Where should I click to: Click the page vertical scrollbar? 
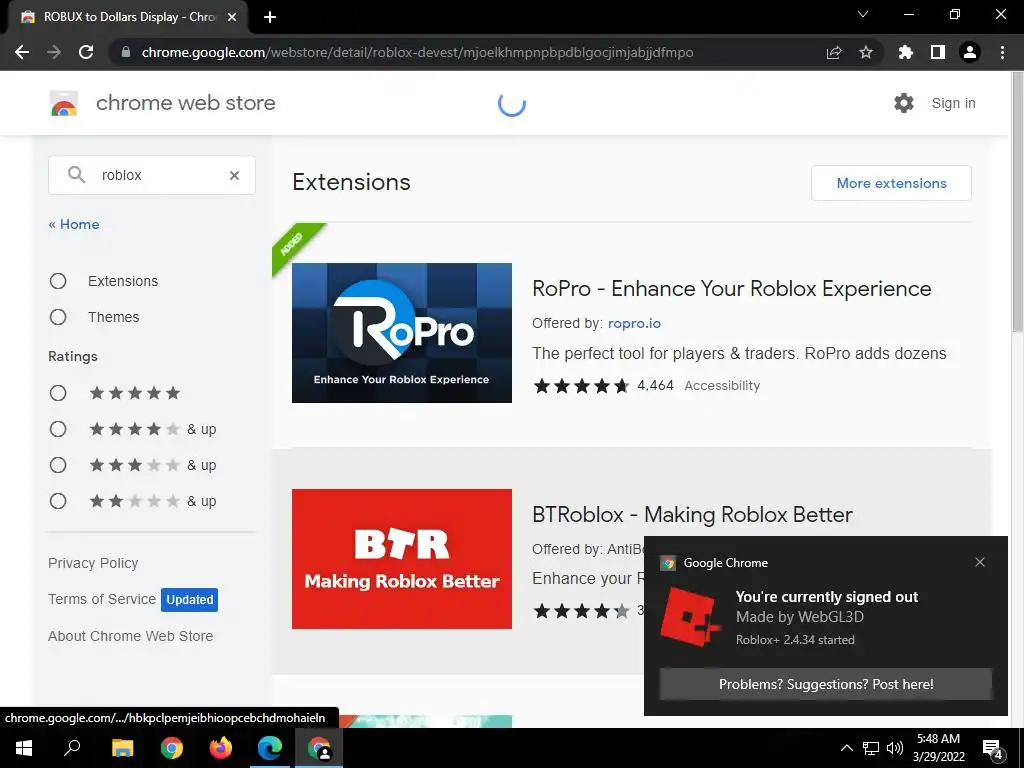tap(1016, 202)
